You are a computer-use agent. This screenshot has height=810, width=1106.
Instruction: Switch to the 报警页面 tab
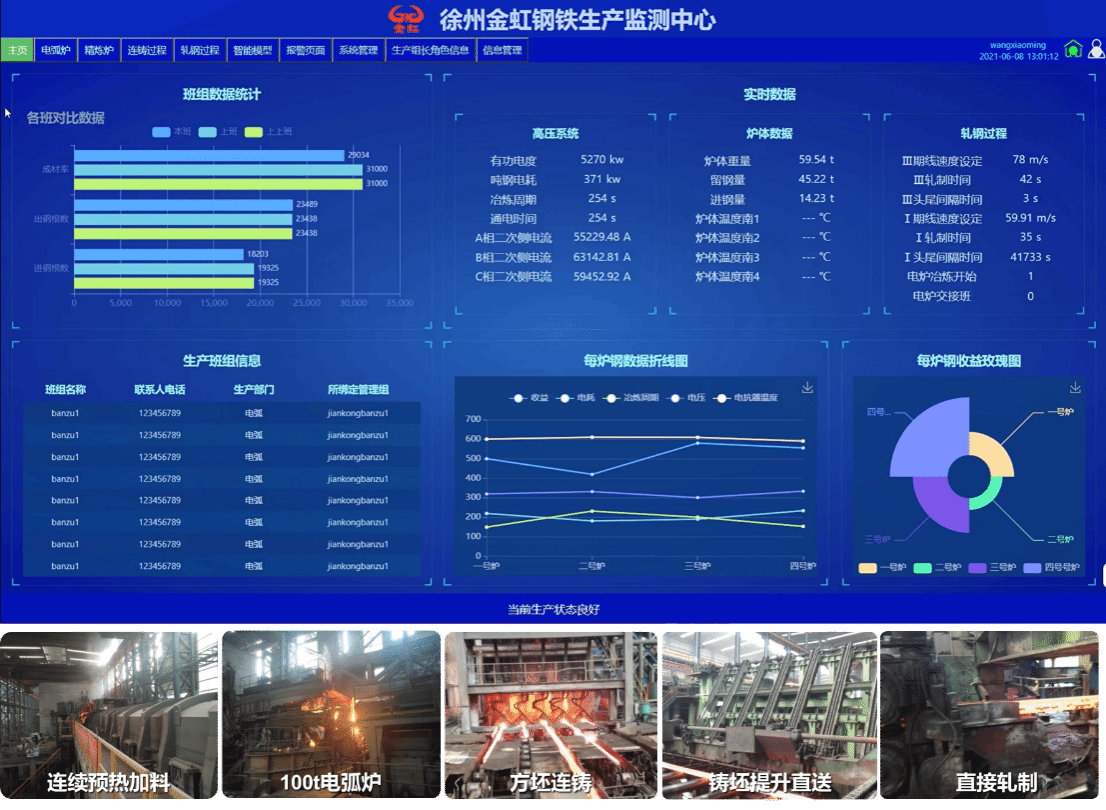(305, 50)
